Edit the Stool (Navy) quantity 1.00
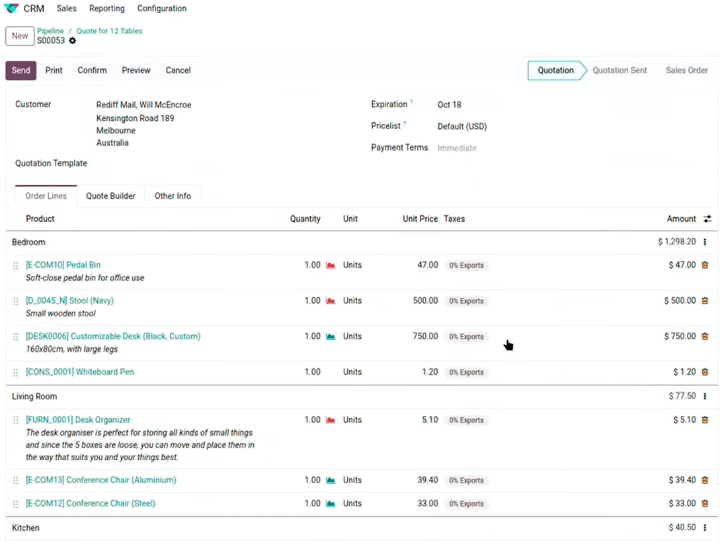 pyautogui.click(x=312, y=301)
